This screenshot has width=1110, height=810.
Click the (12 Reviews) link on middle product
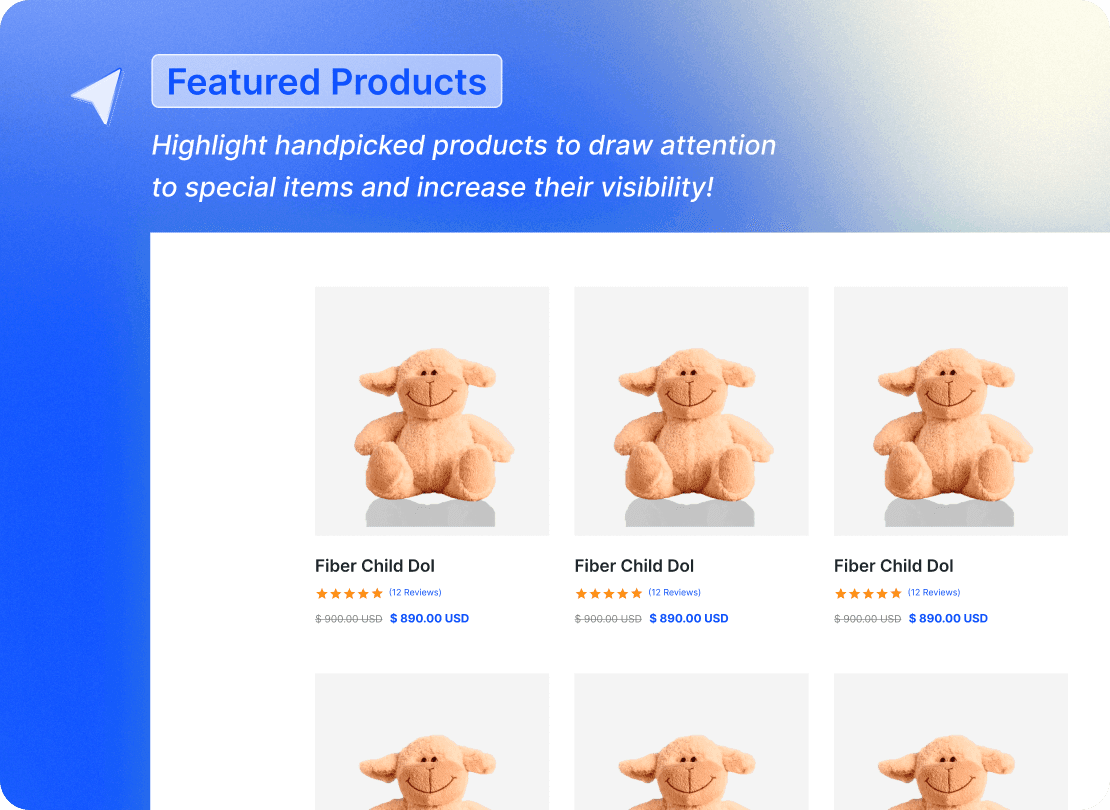click(x=675, y=592)
